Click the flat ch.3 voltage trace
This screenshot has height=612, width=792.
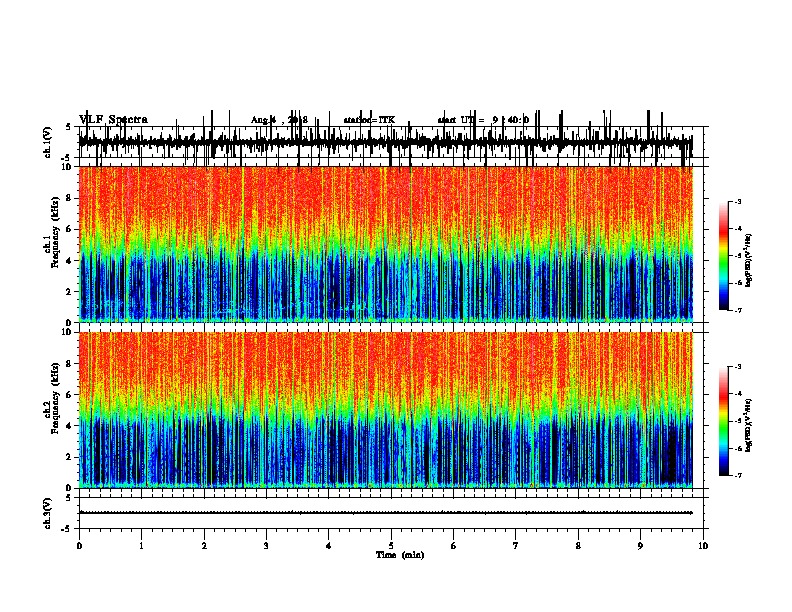point(386,513)
